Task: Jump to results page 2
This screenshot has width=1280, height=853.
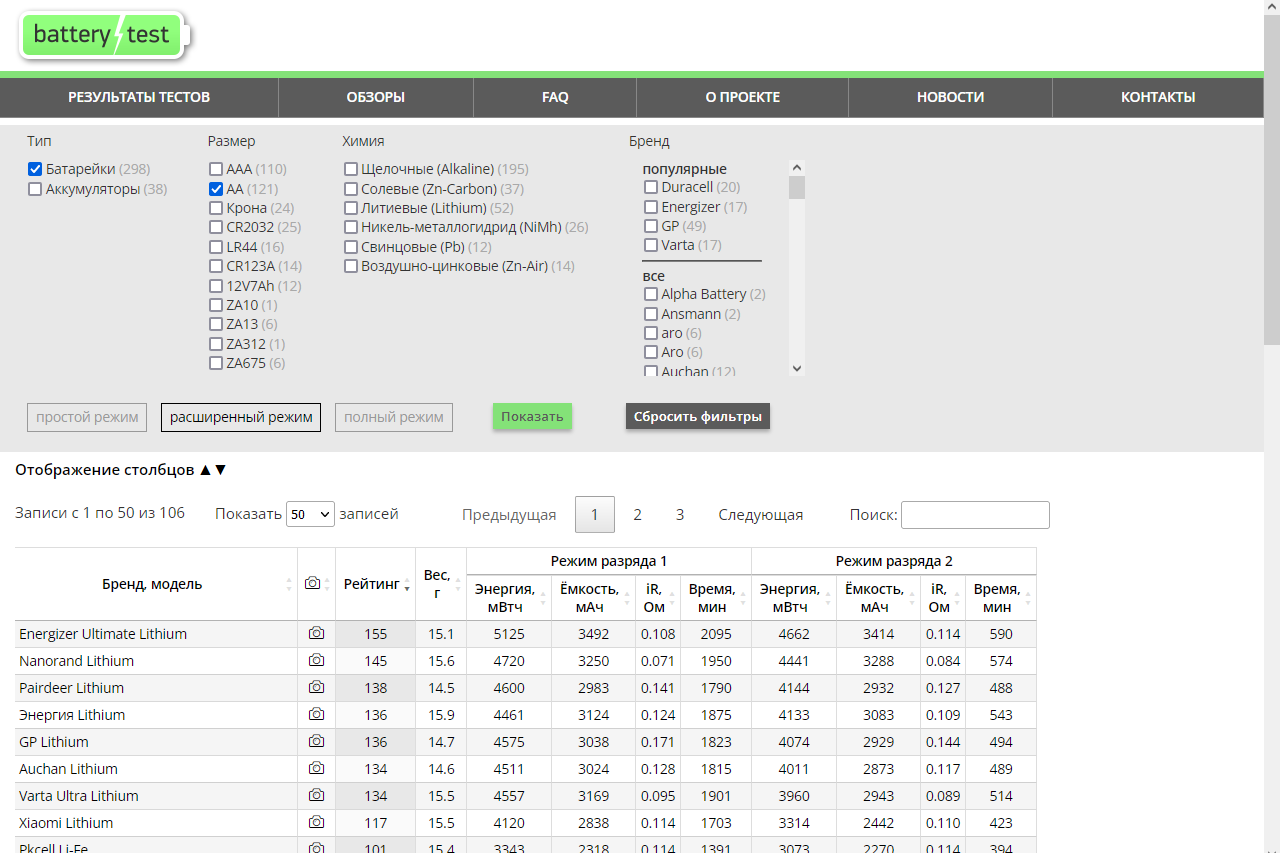Action: click(x=637, y=515)
